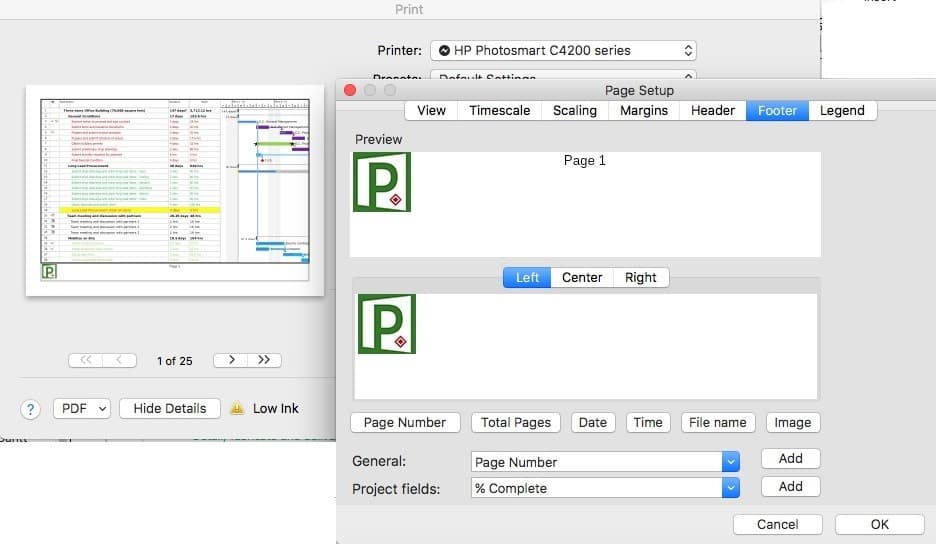
Task: Click the Low Ink label
Action: tap(275, 408)
